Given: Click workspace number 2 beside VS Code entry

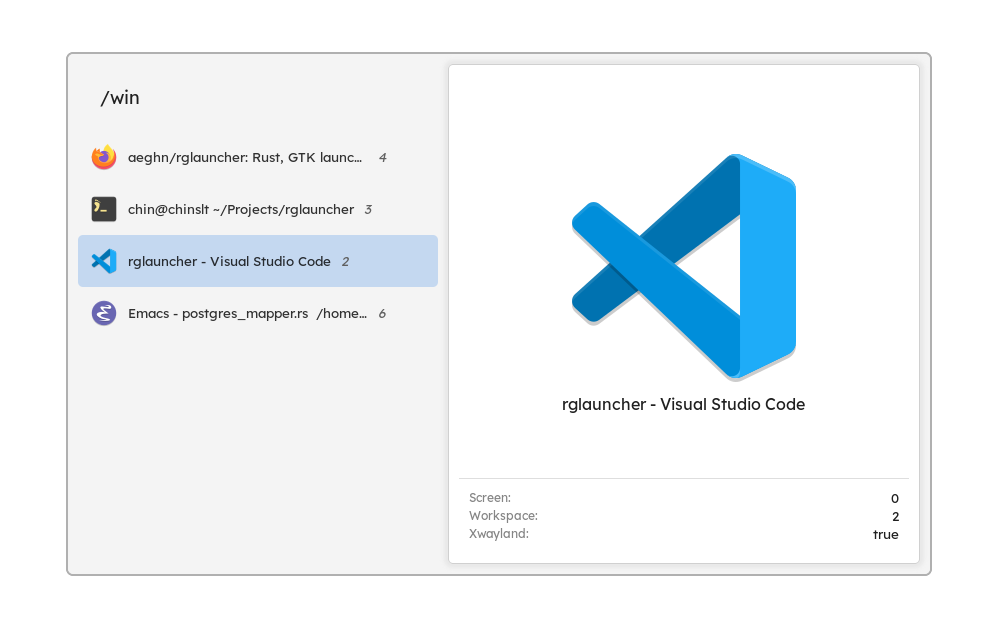Looking at the screenshot, I should [x=346, y=262].
